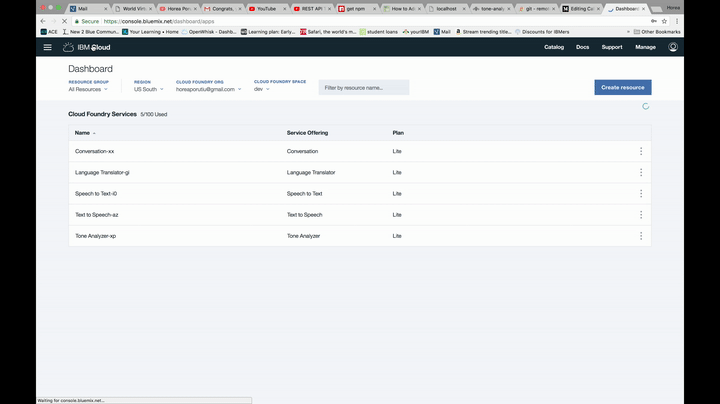Click Lite plan in Conversation-xx row
This screenshot has width=720, height=404.
point(397,151)
